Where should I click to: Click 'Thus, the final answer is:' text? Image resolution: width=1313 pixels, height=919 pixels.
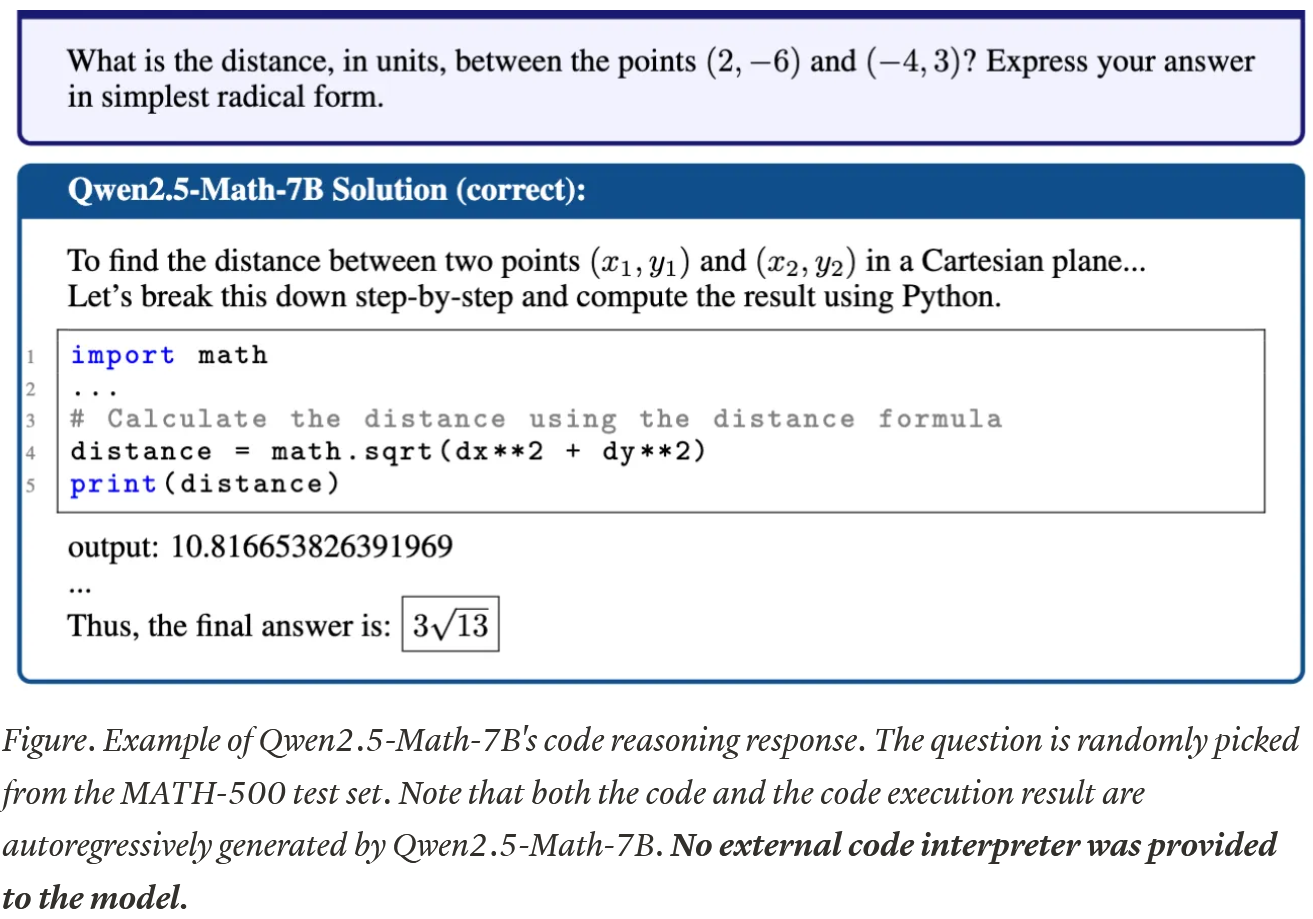[x=229, y=626]
